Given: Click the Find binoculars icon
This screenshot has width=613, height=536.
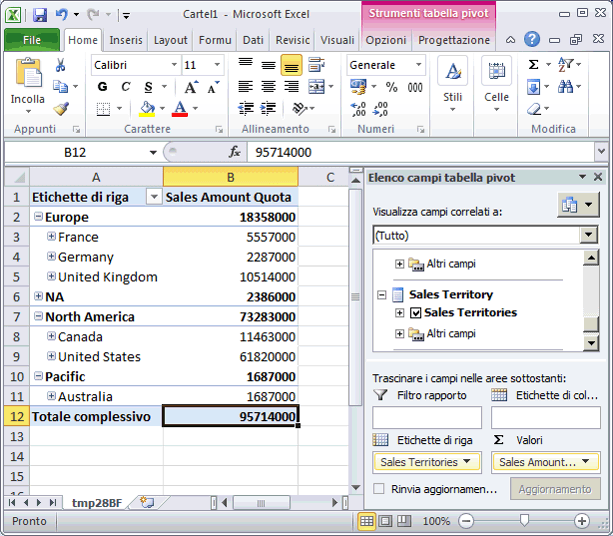Looking at the screenshot, I should click(565, 86).
